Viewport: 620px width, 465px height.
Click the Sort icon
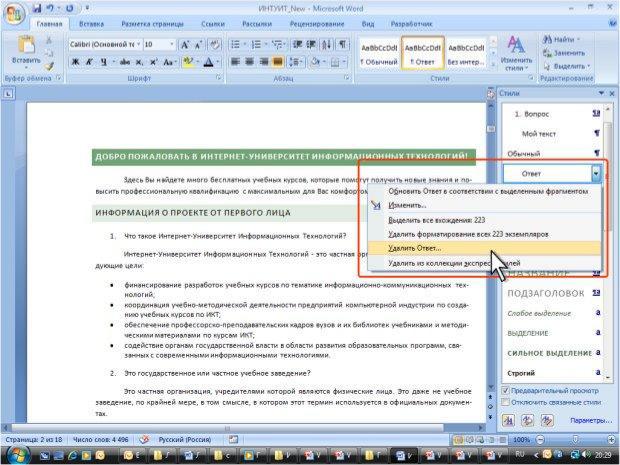pos(327,45)
